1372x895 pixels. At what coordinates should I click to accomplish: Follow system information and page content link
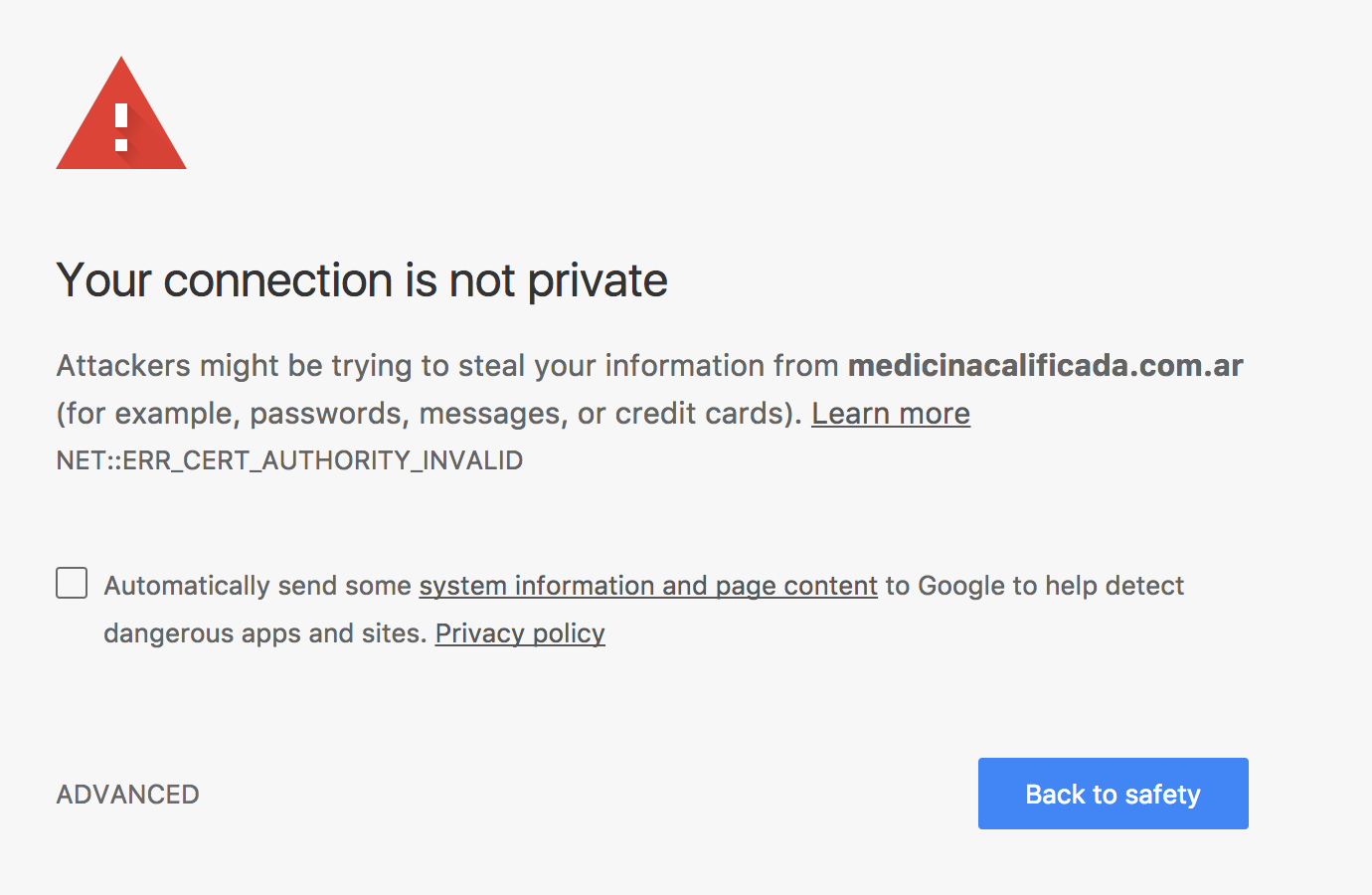pos(648,586)
